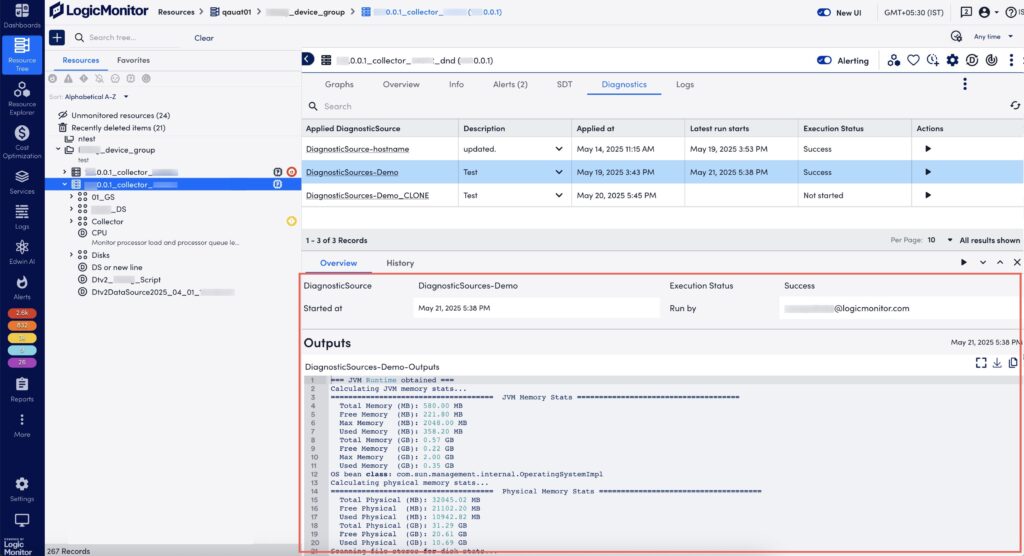The image size is (1024, 556).
Task: Open Recently deleted items (21)
Action: [x=118, y=127]
